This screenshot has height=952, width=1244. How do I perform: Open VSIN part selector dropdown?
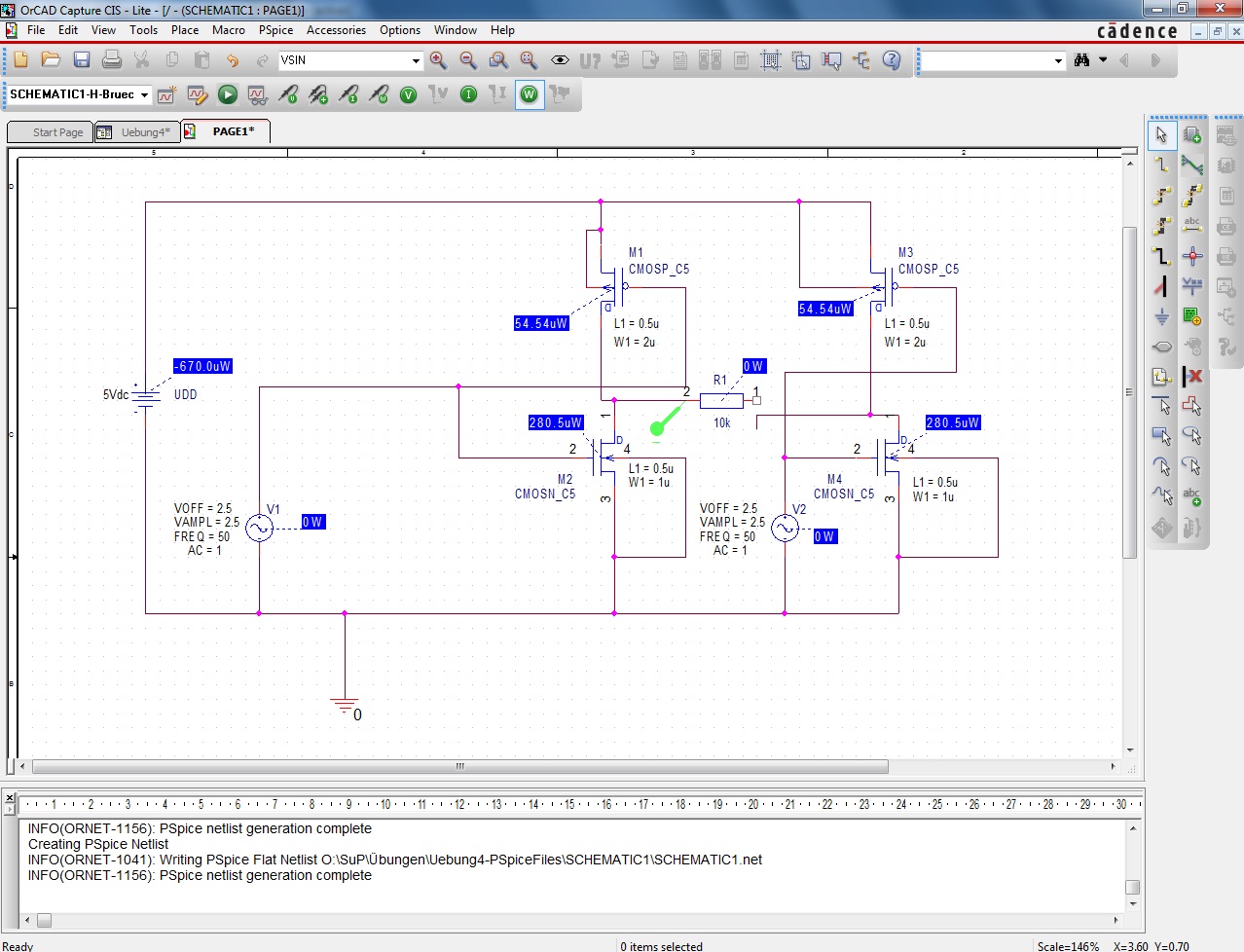pyautogui.click(x=416, y=60)
